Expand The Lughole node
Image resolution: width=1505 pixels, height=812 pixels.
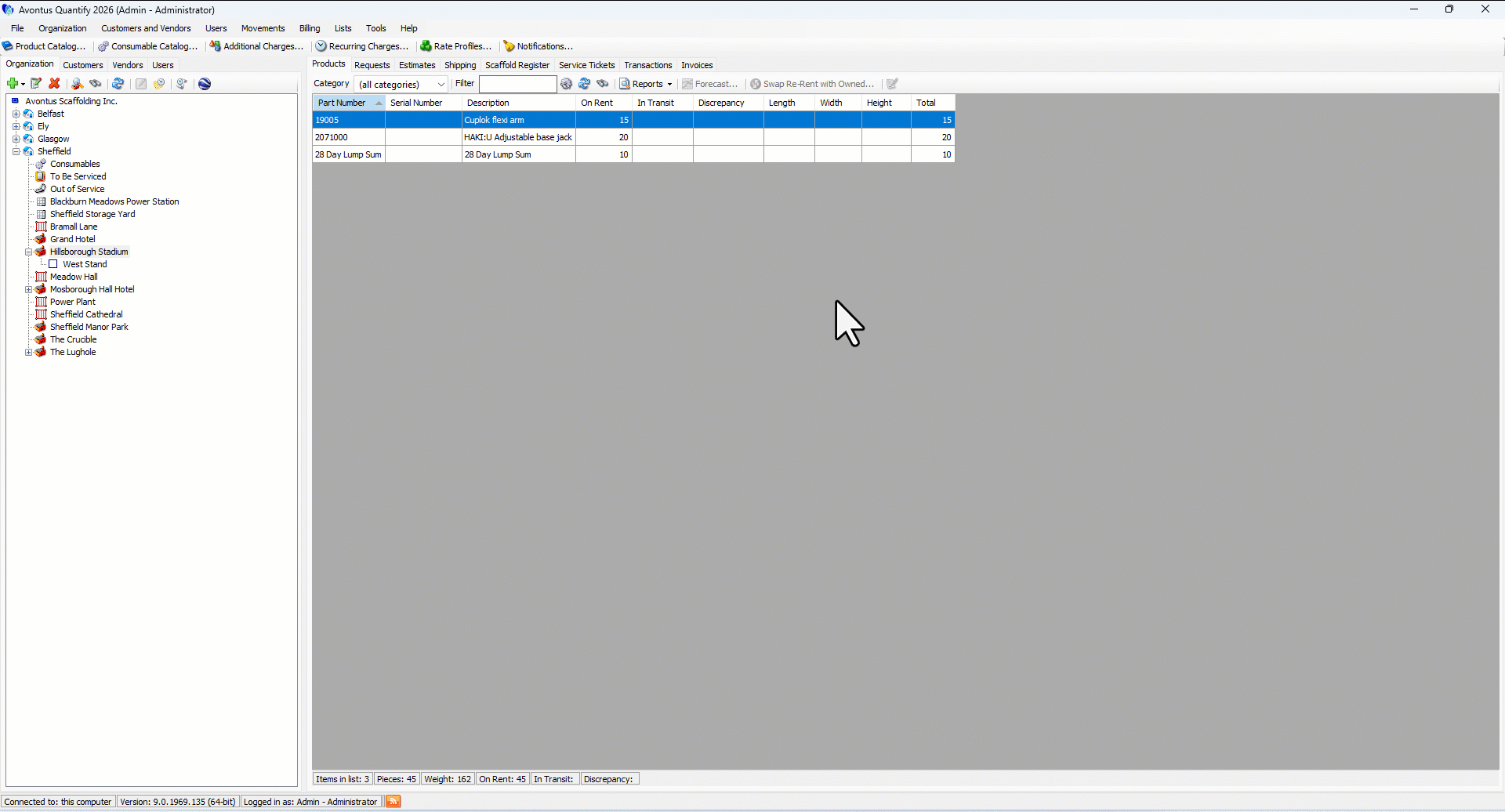[x=28, y=352]
